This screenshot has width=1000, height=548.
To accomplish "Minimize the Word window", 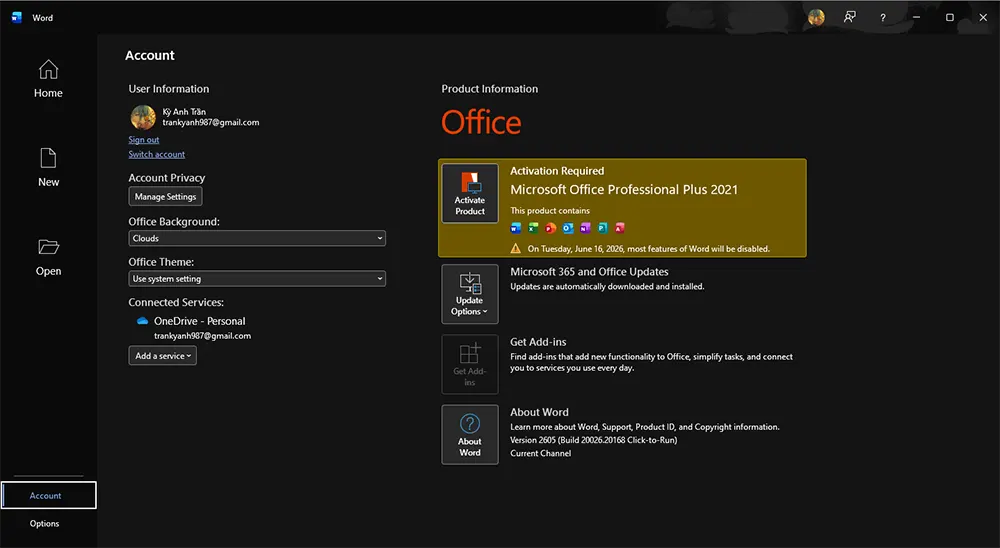I will coord(916,17).
